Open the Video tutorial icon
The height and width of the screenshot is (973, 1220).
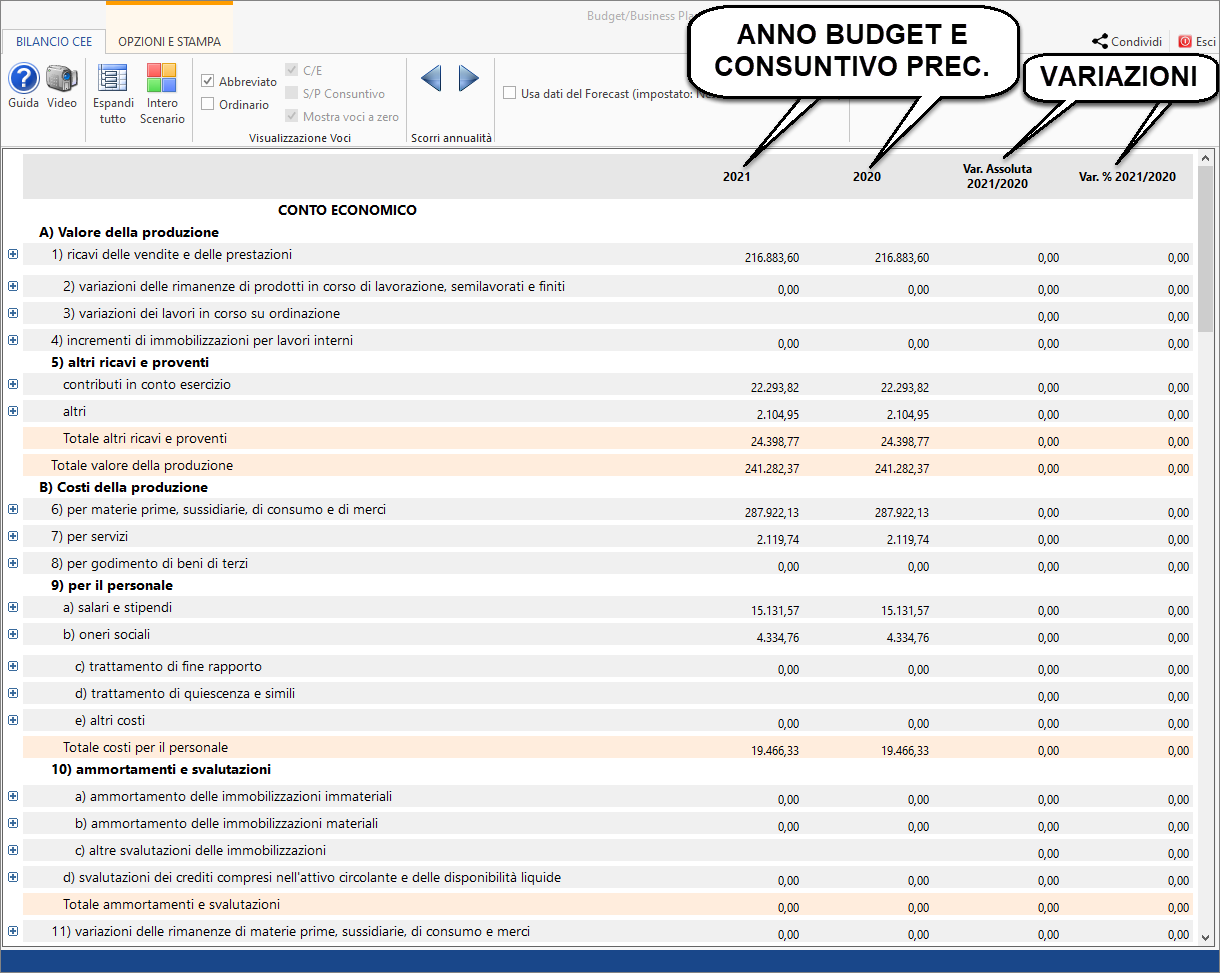click(62, 78)
